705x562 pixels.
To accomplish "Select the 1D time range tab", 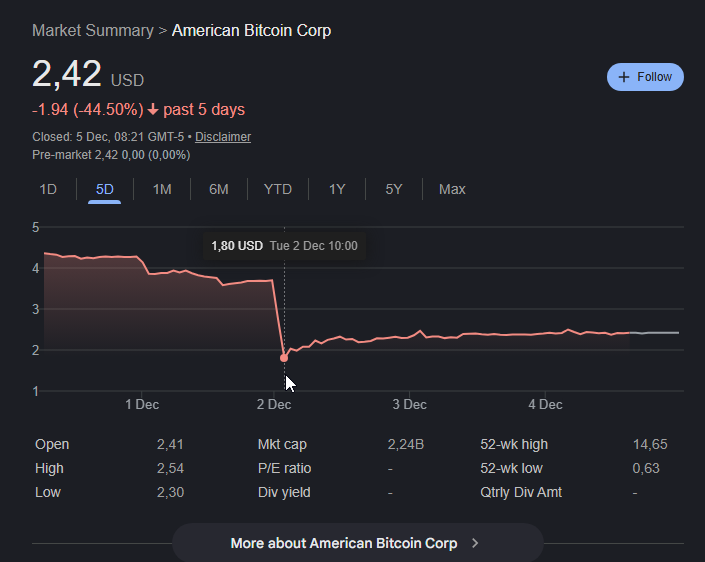I will click(48, 189).
